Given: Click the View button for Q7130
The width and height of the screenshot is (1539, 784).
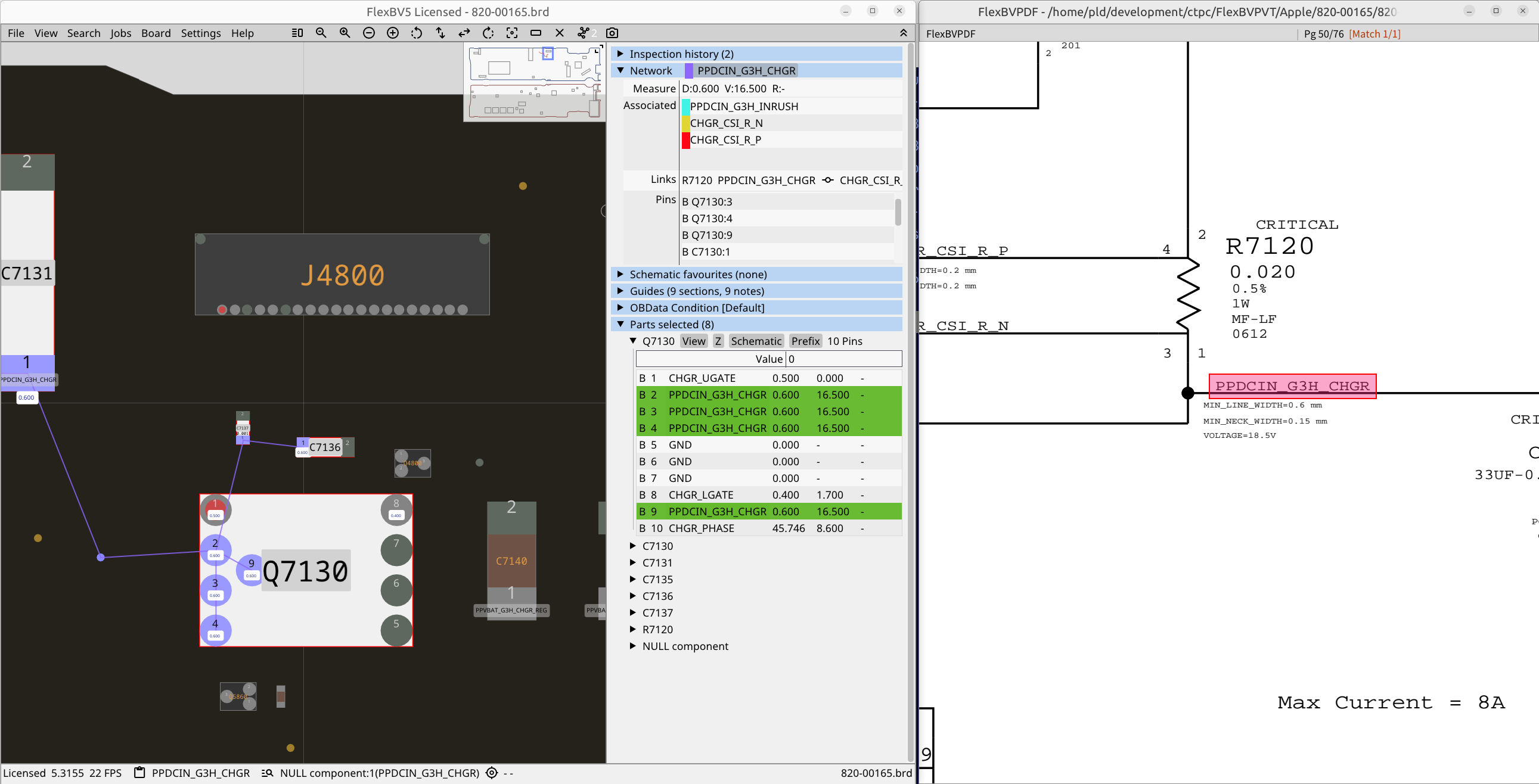Looking at the screenshot, I should [694, 341].
